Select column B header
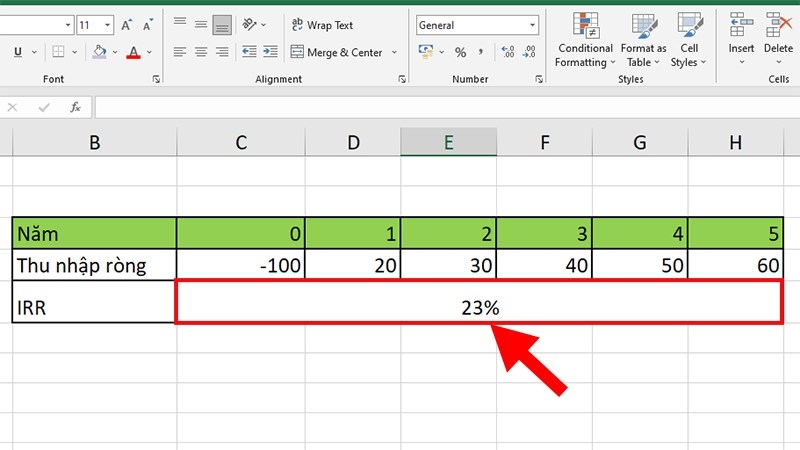This screenshot has height=450, width=800. tap(94, 142)
